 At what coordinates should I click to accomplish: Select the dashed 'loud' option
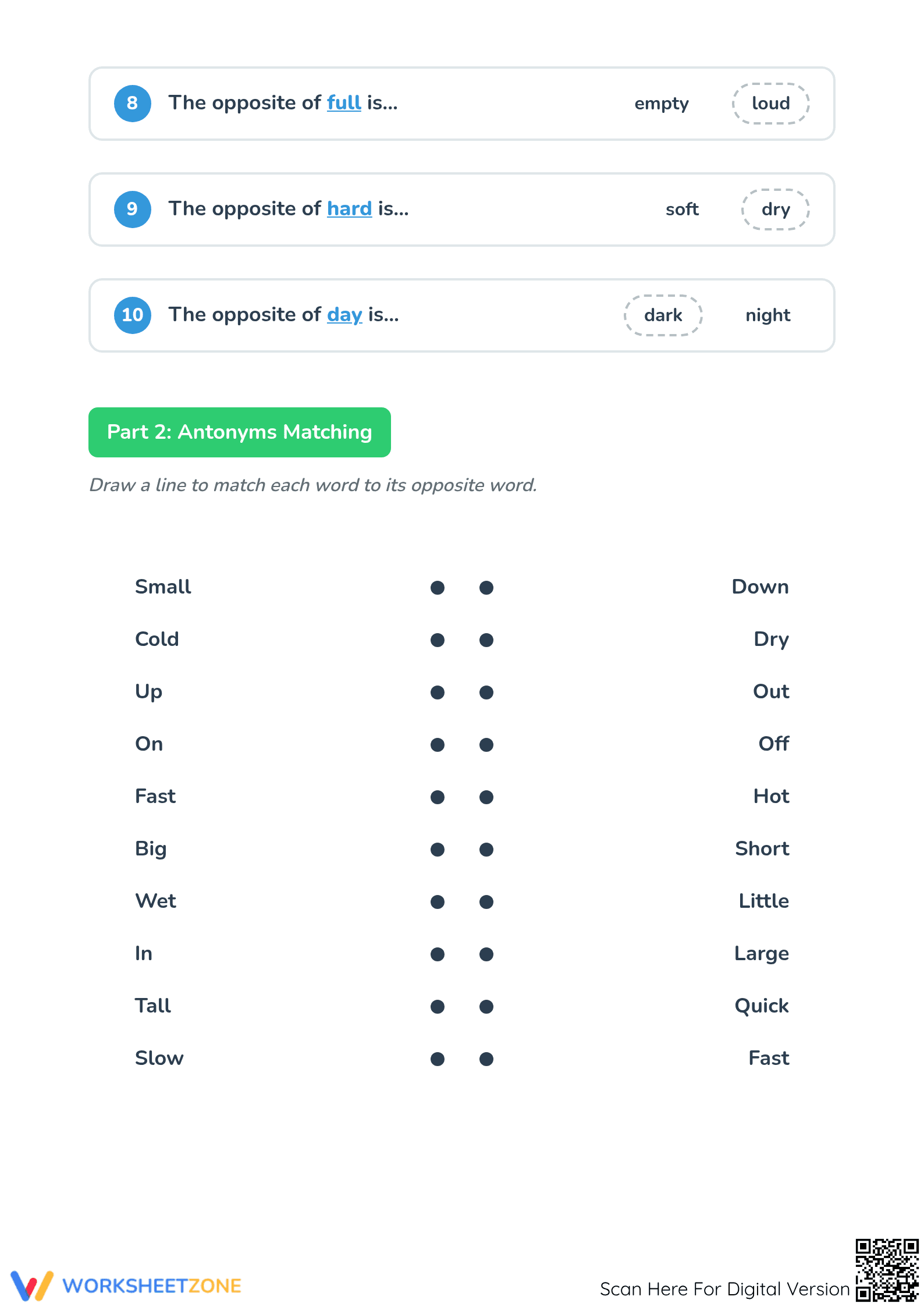(770, 104)
